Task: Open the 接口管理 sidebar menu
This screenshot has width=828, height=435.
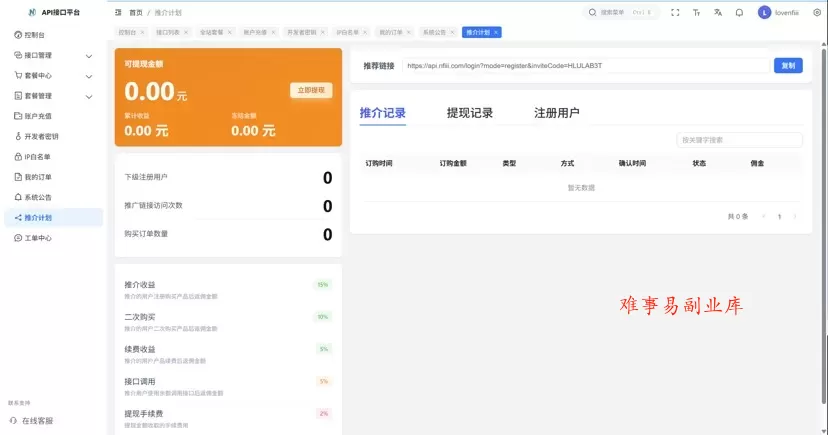Action: [x=53, y=55]
